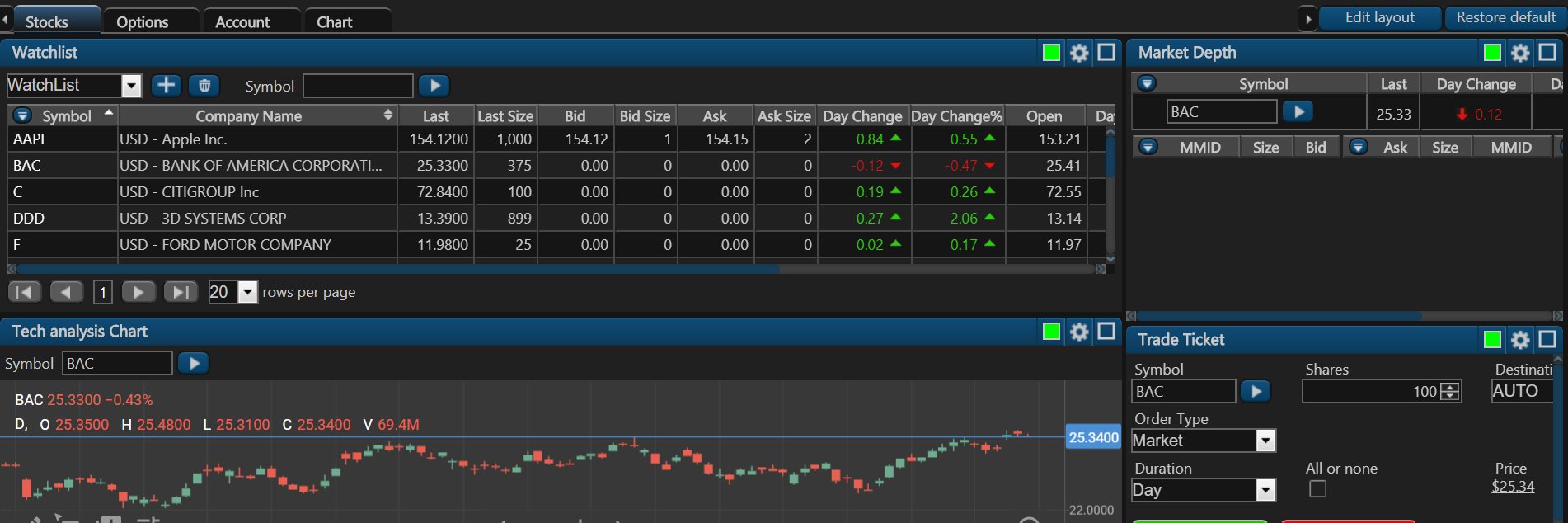
Task: Toggle the Watchlist green link indicator
Action: click(x=1051, y=53)
